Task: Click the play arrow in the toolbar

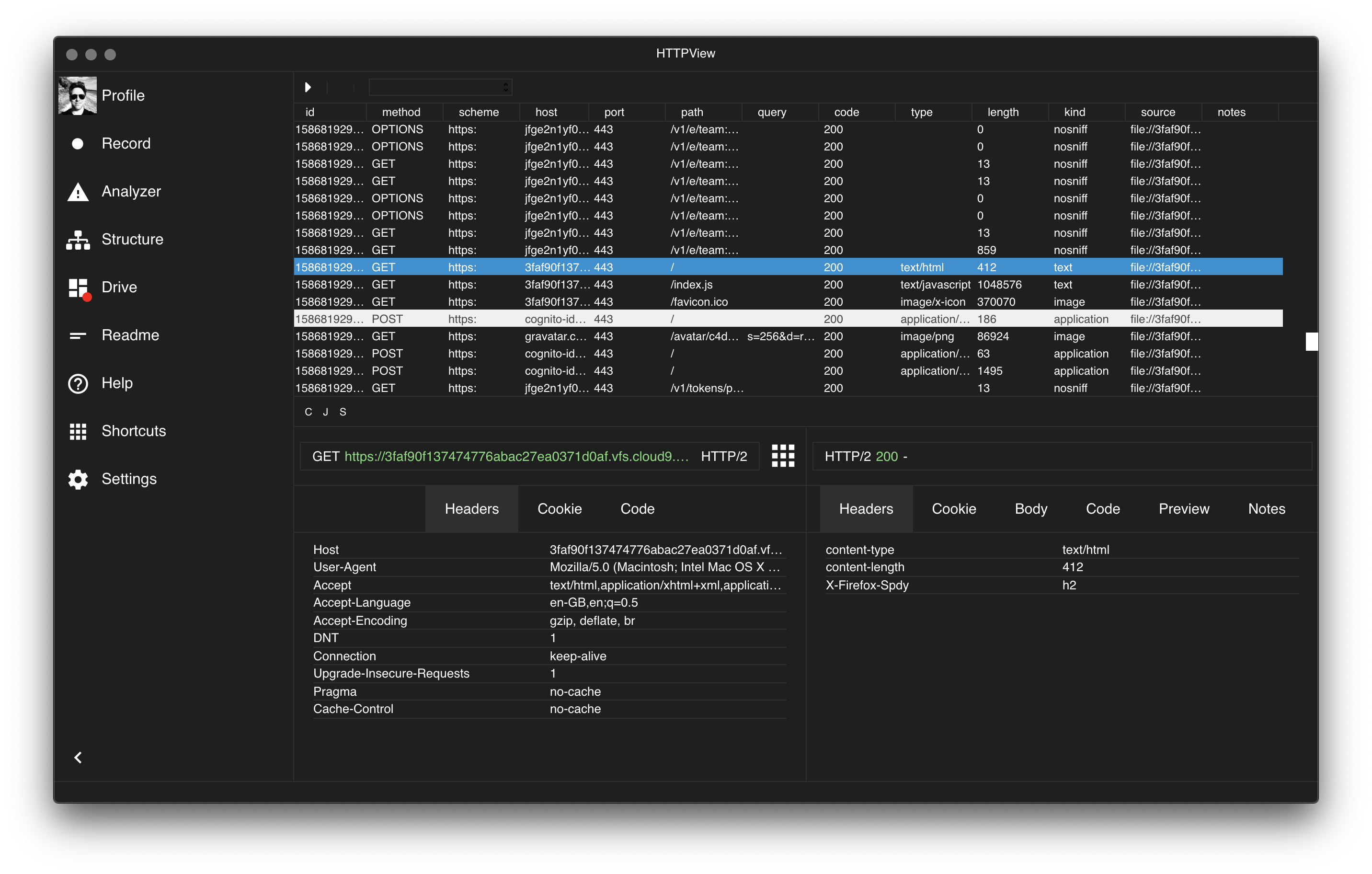Action: pyautogui.click(x=308, y=87)
